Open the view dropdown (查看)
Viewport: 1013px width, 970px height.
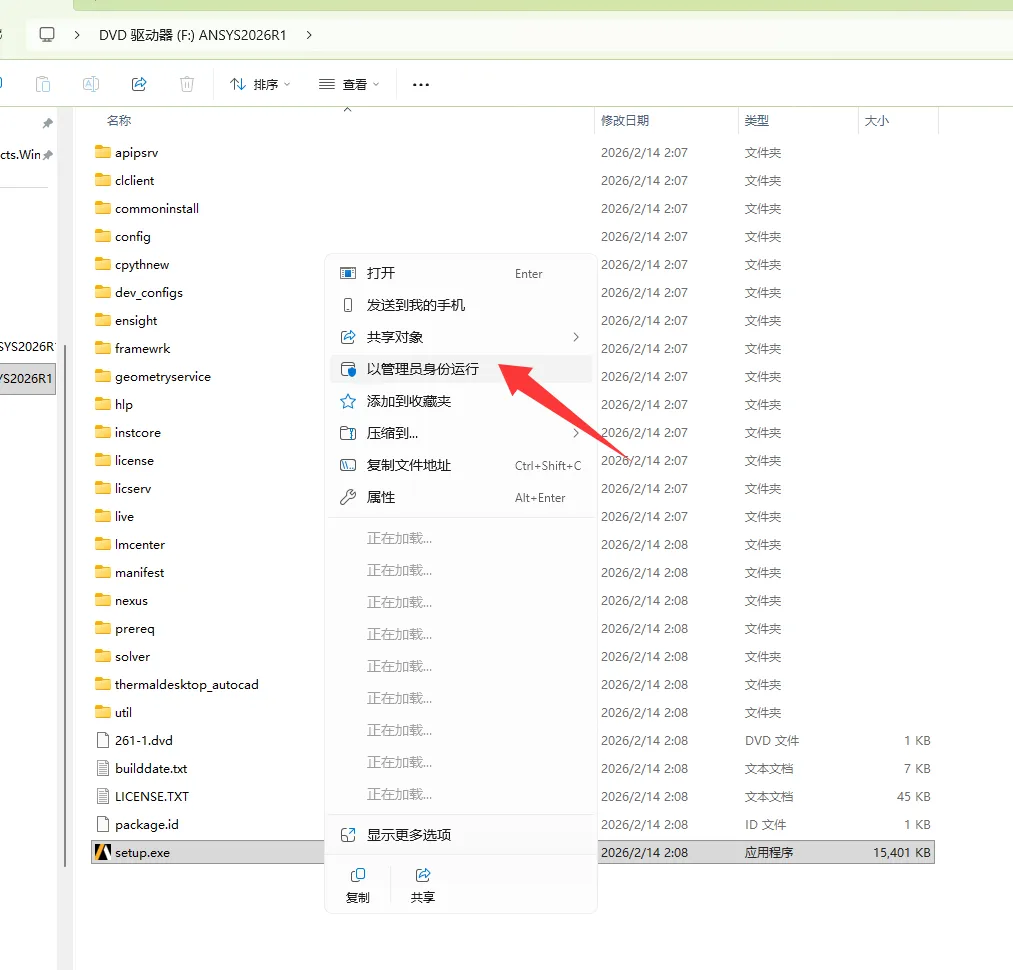[x=349, y=84]
